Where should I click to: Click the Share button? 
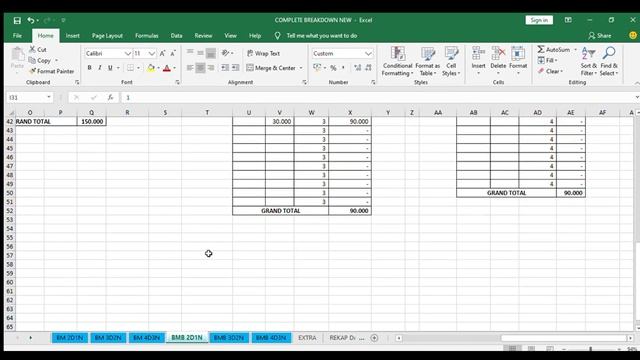tap(600, 36)
